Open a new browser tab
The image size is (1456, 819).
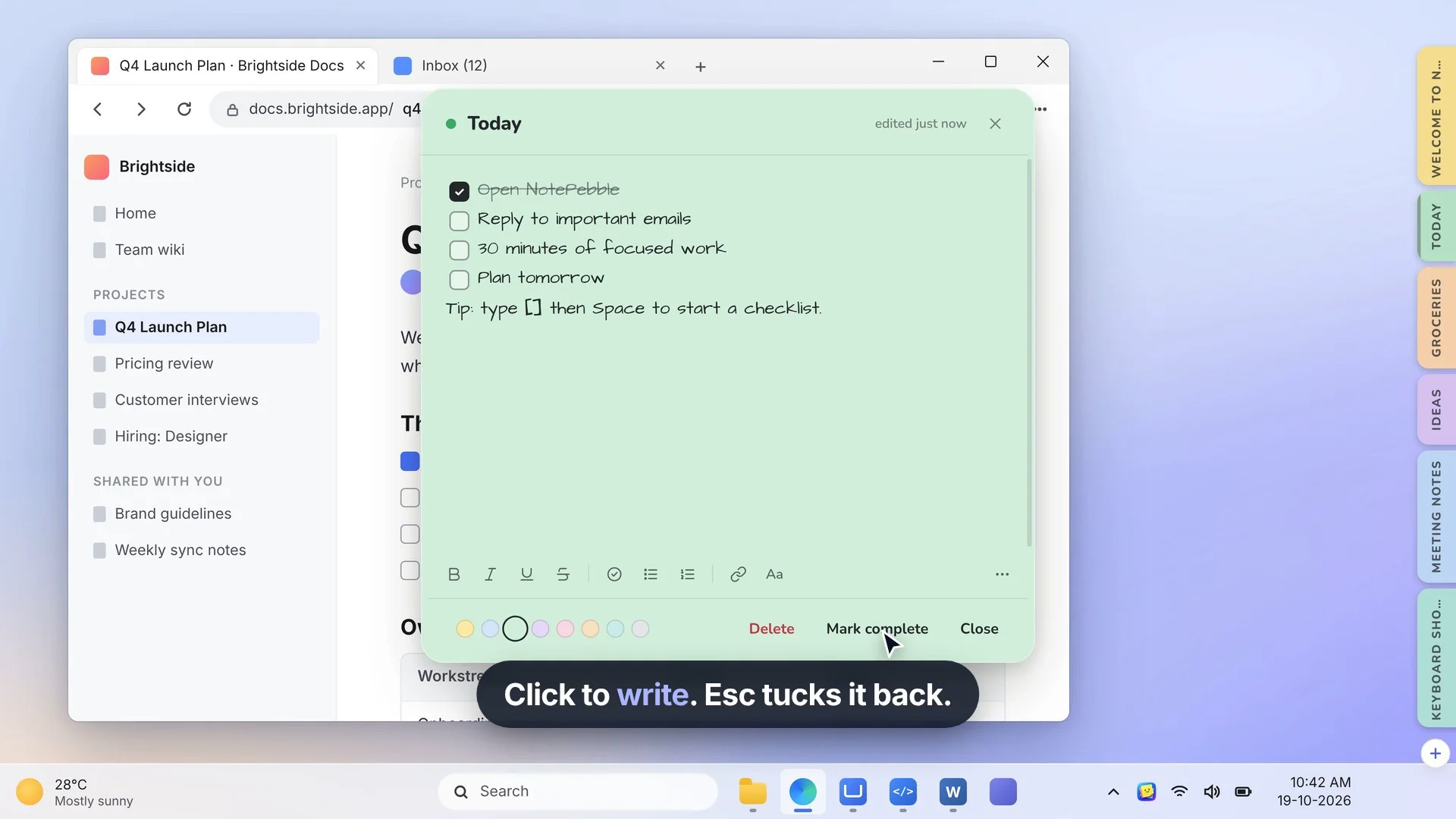(x=700, y=67)
